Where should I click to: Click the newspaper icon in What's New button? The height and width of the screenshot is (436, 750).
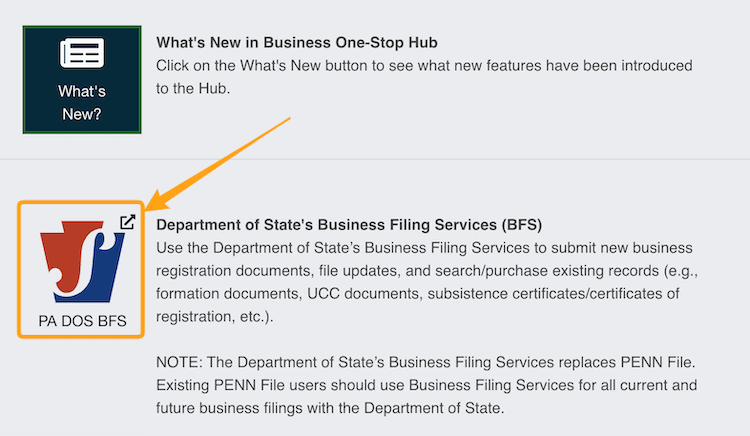pyautogui.click(x=82, y=53)
